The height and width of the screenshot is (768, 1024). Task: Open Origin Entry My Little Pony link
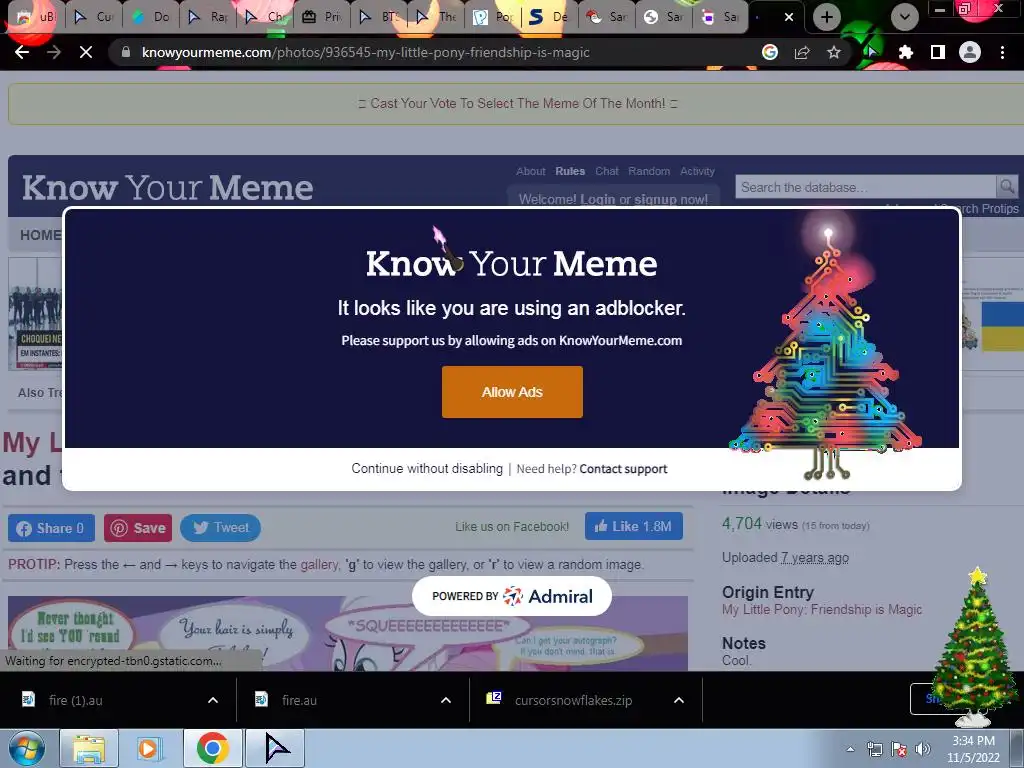[x=822, y=609]
